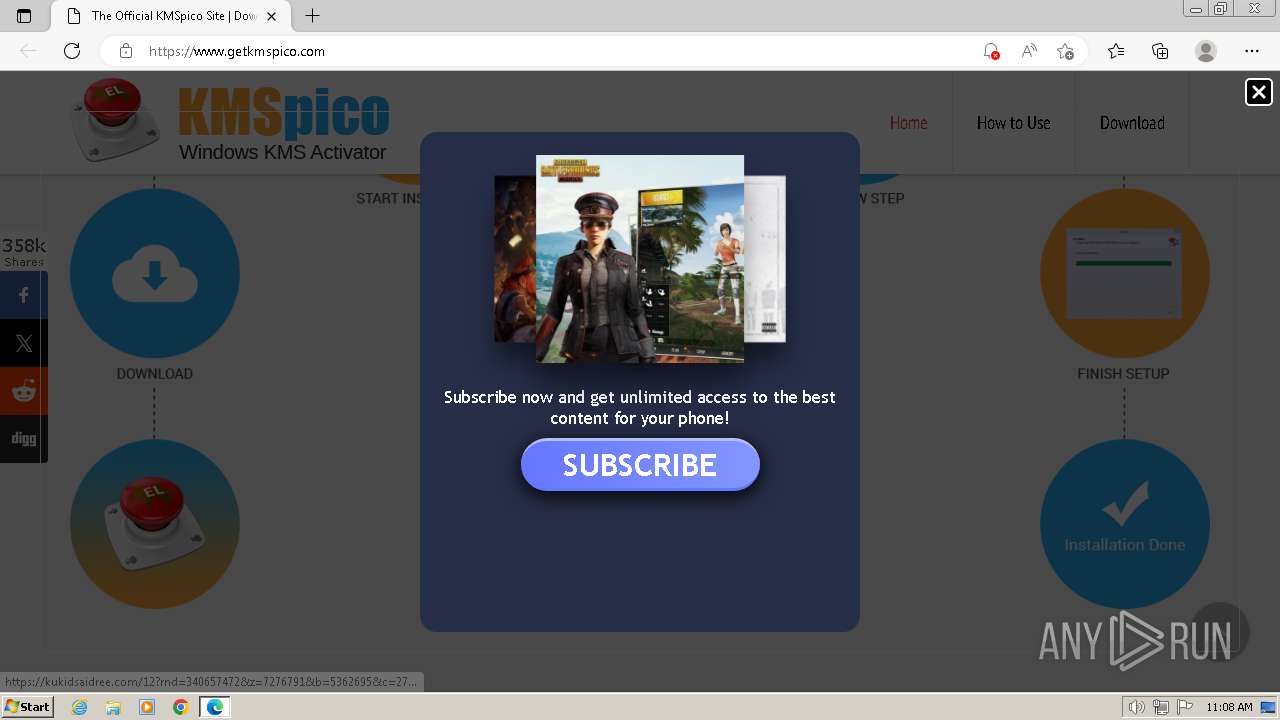Image resolution: width=1280 pixels, height=720 pixels.
Task: Select The Official KMSpico Site tab
Action: [x=170, y=16]
